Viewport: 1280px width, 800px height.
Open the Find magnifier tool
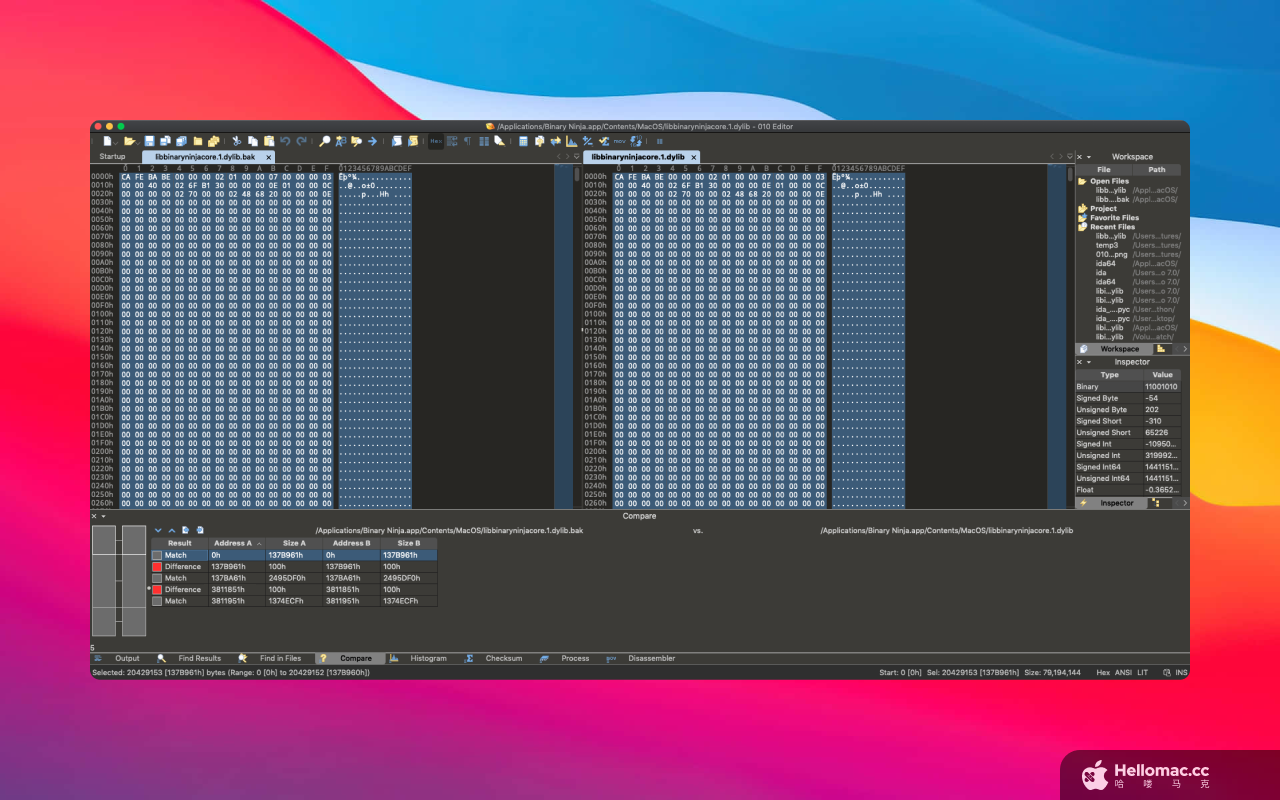click(x=324, y=141)
